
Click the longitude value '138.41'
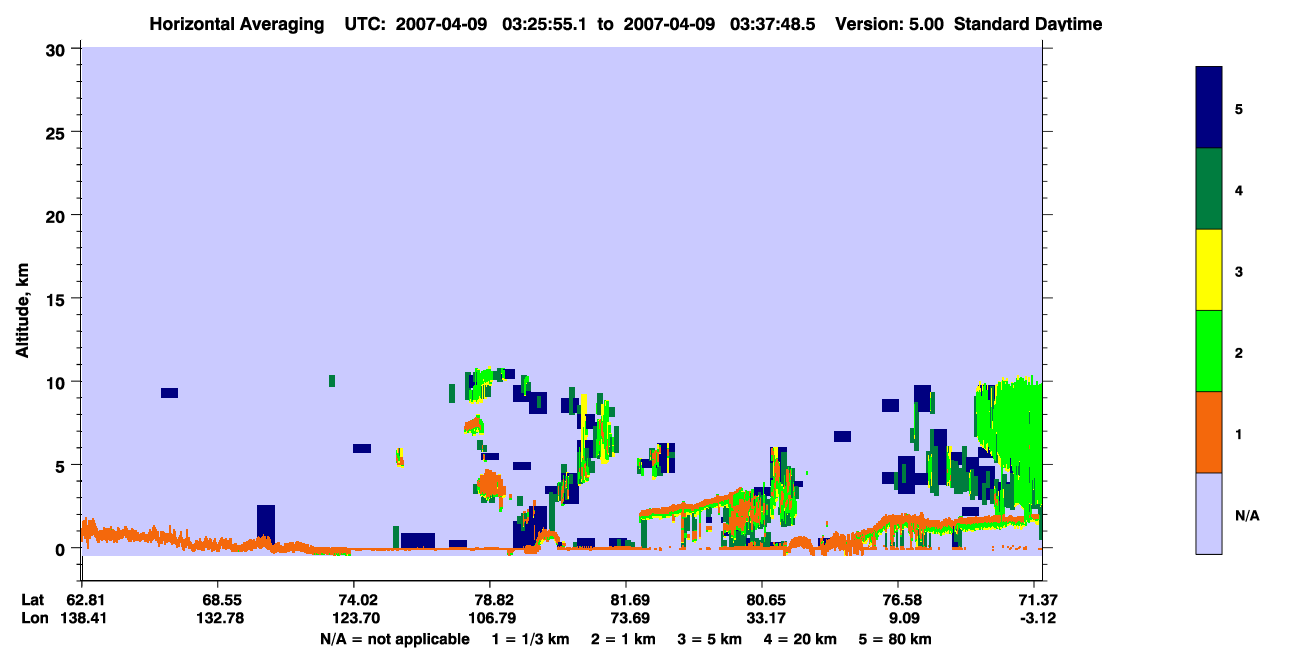coord(81,618)
